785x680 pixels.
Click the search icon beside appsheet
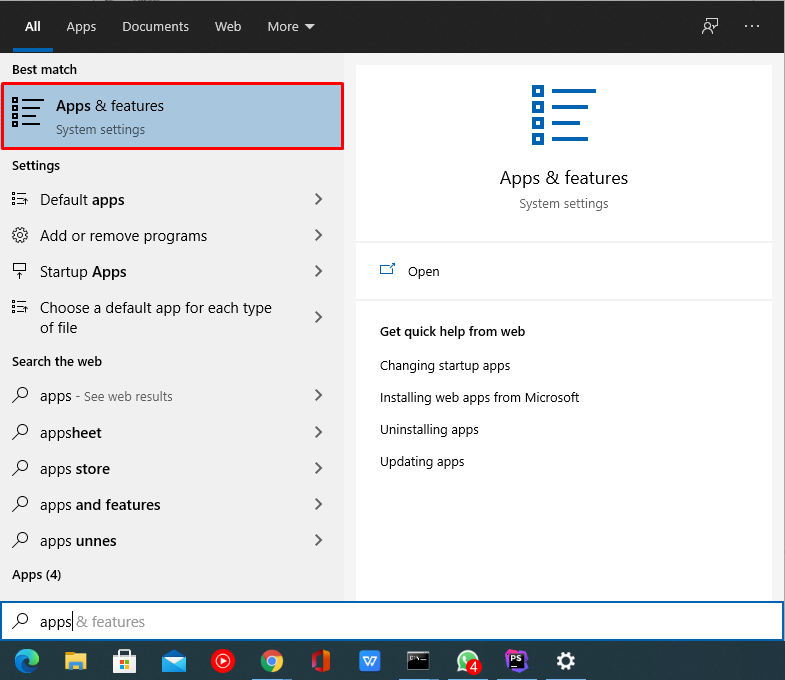tap(21, 432)
